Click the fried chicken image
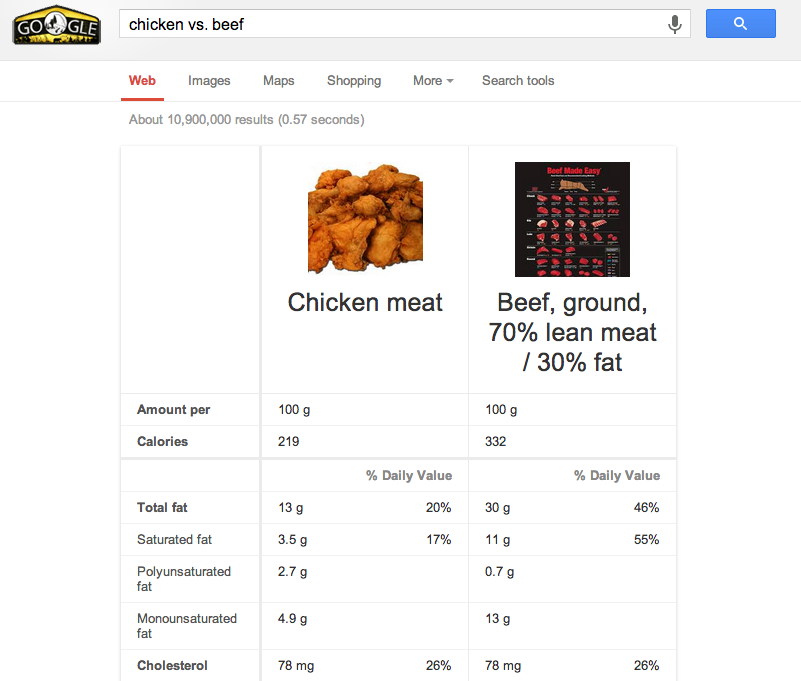The width and height of the screenshot is (801, 681). pyautogui.click(x=365, y=219)
